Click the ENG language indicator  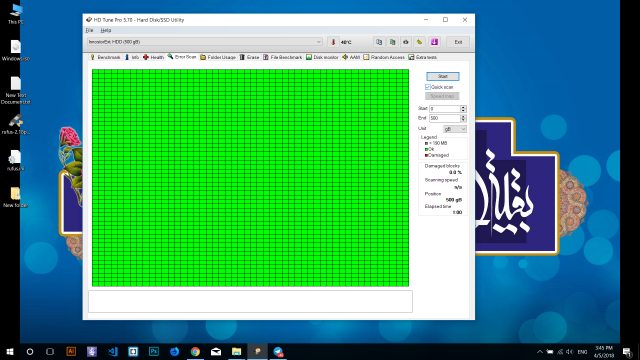point(583,352)
